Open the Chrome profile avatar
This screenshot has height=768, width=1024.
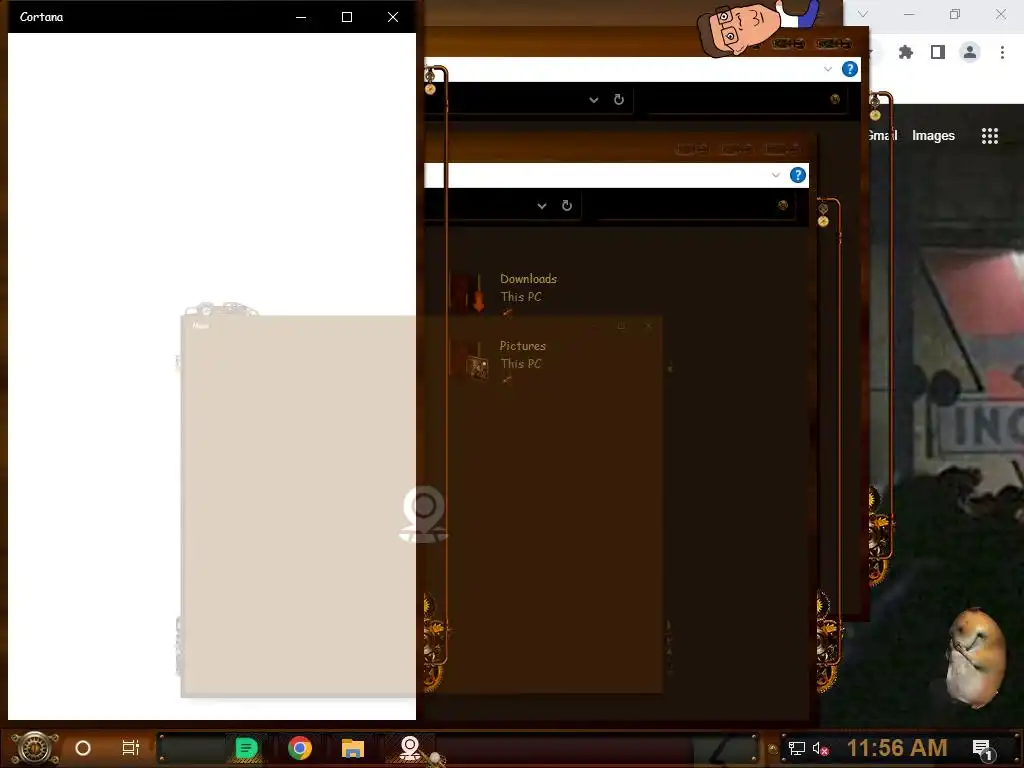pyautogui.click(x=970, y=52)
